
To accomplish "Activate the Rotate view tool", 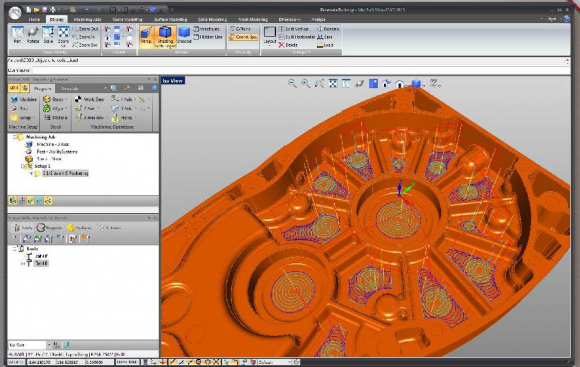I will (33, 35).
